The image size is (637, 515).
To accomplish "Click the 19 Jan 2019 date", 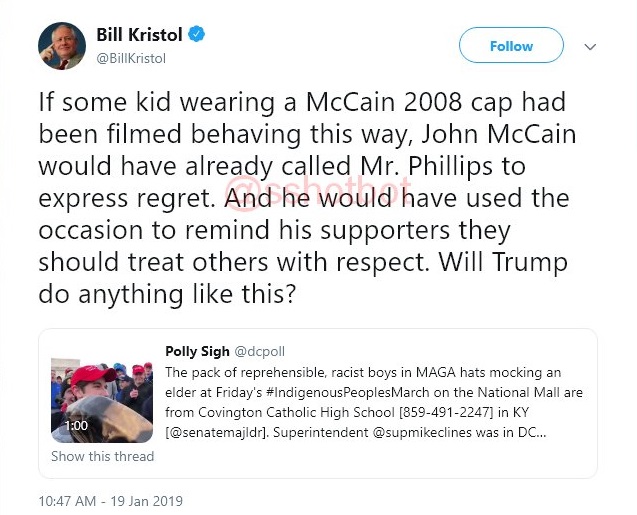I will pos(147,501).
